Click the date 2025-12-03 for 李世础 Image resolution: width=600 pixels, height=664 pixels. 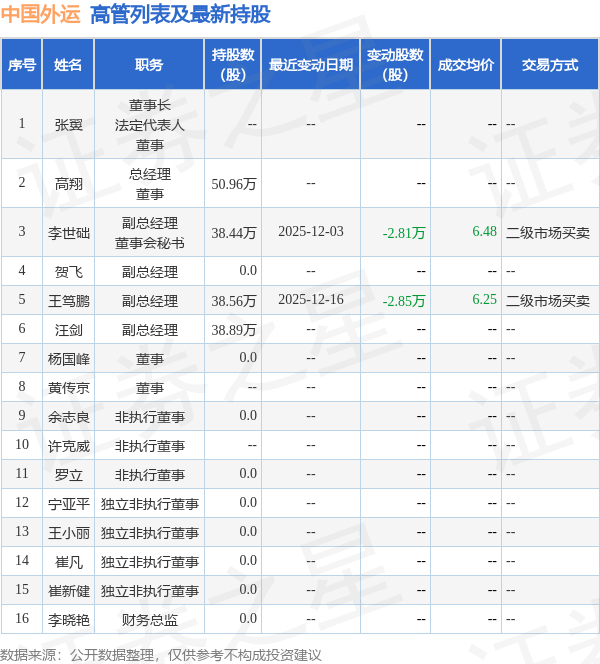point(311,232)
